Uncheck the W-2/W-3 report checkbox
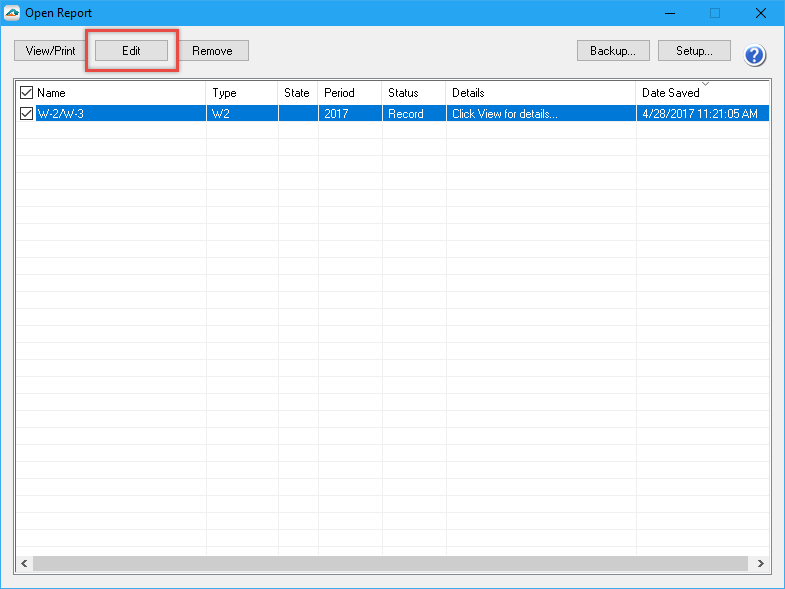 point(26,114)
